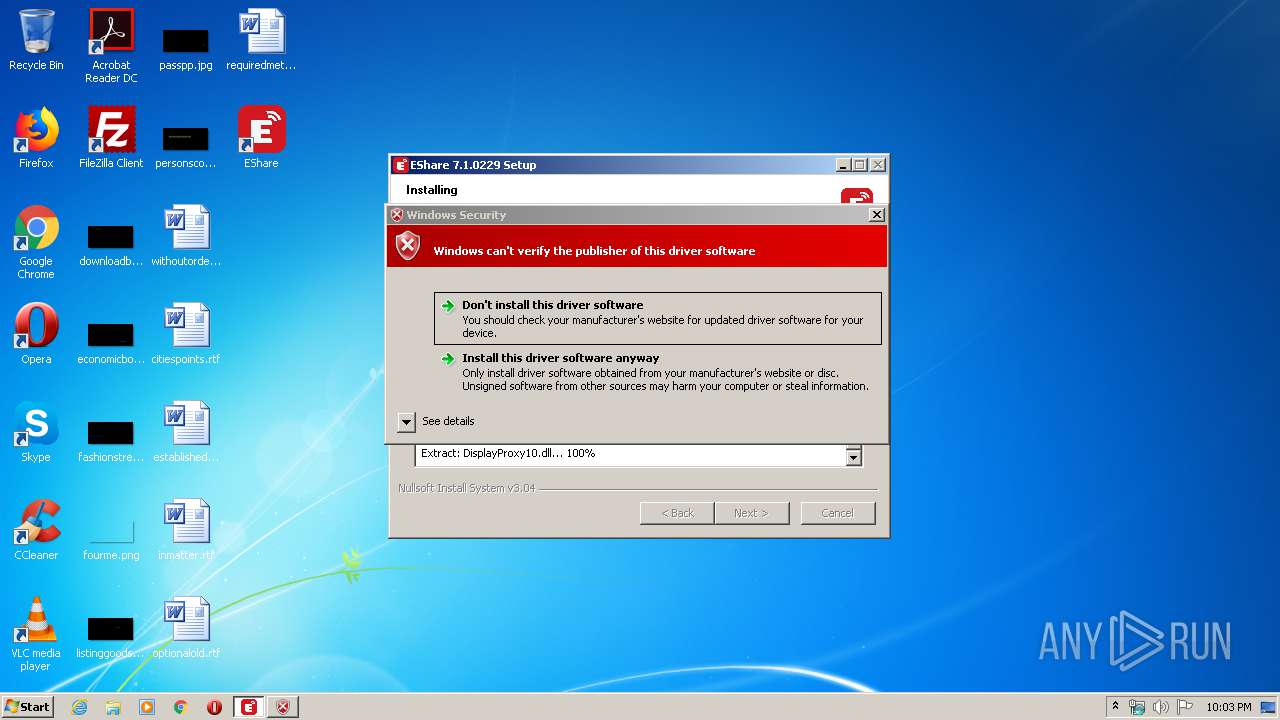Viewport: 1280px width, 720px height.
Task: Open Acrobat Reader DC shortcut
Action: click(111, 46)
